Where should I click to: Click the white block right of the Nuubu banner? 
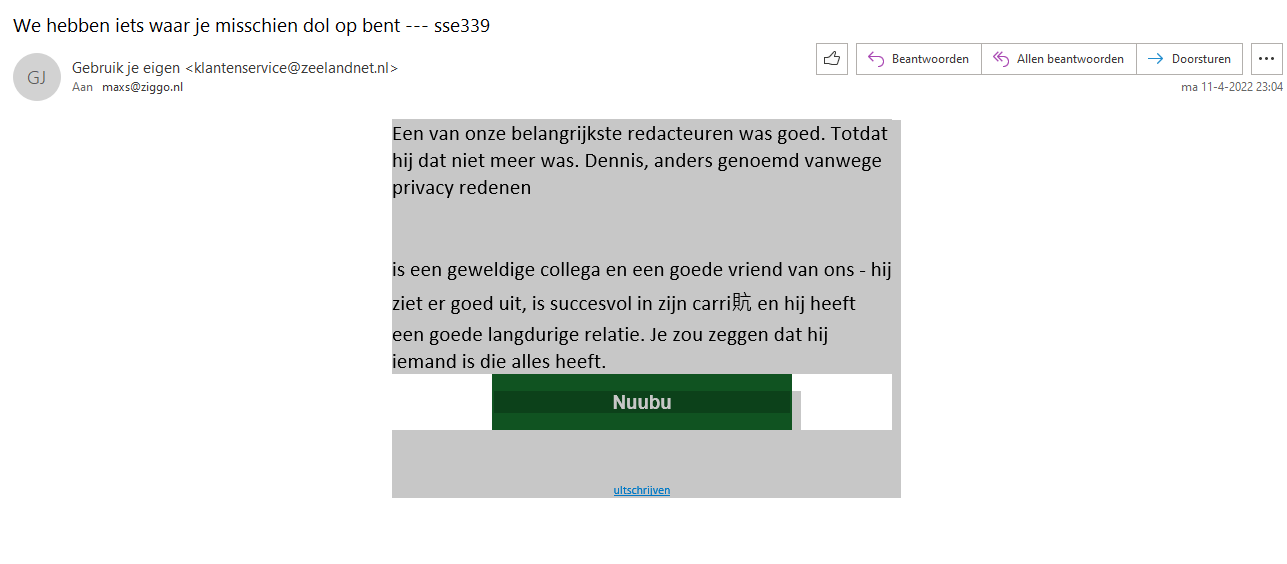click(846, 402)
